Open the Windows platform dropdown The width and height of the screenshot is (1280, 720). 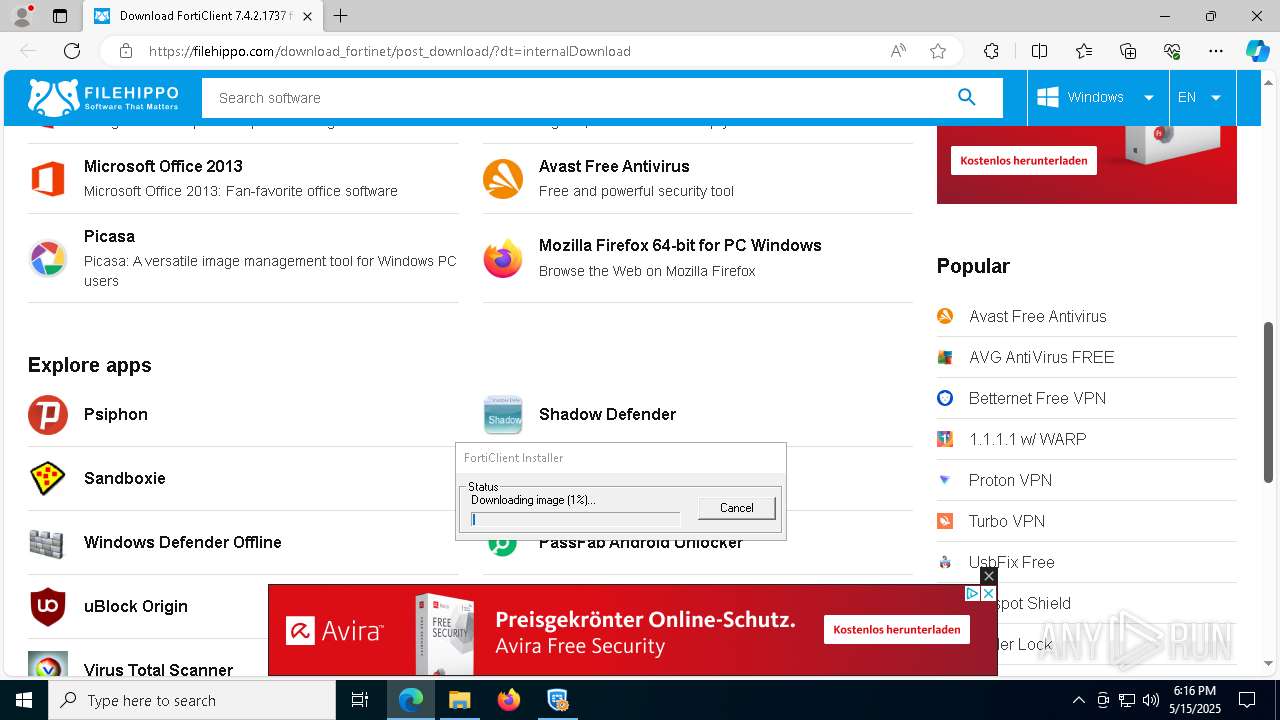(1097, 97)
